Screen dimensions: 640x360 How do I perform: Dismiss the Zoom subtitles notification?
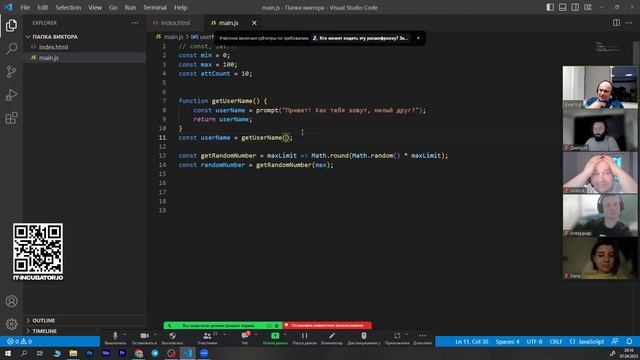(418, 38)
